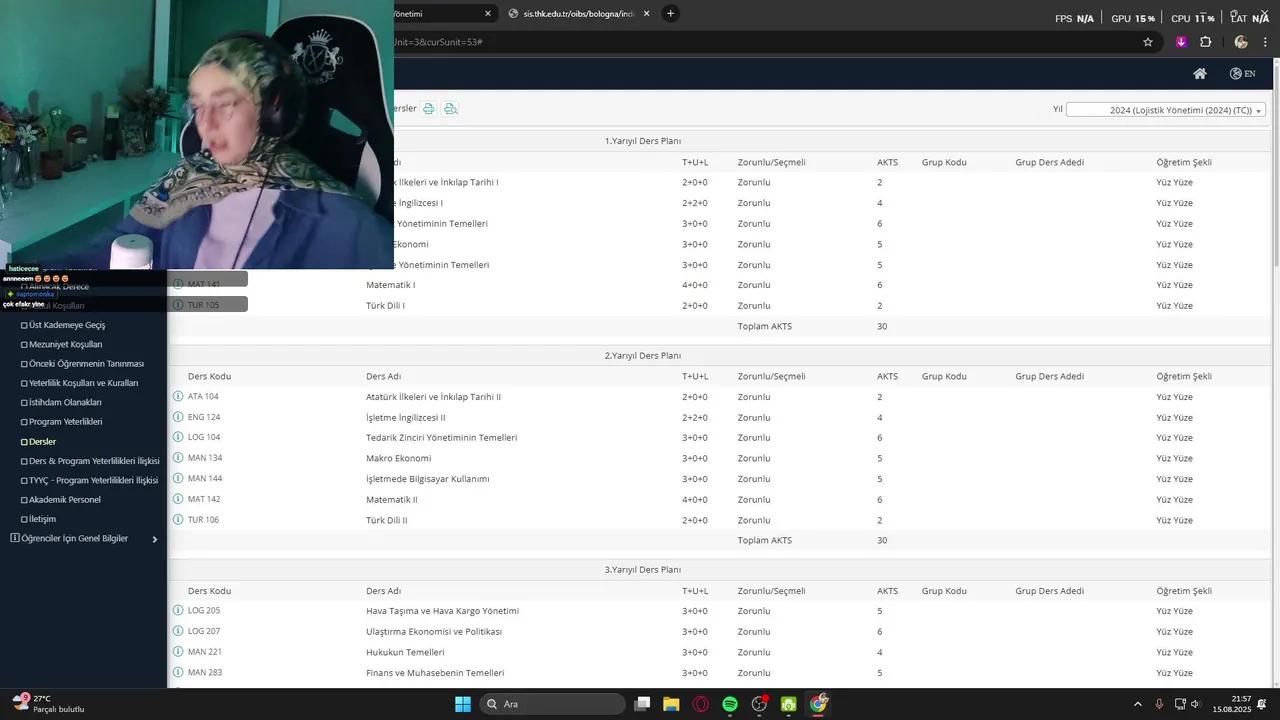Image resolution: width=1280 pixels, height=720 pixels.
Task: Click the info icon beside TUR 105
Action: (x=178, y=305)
